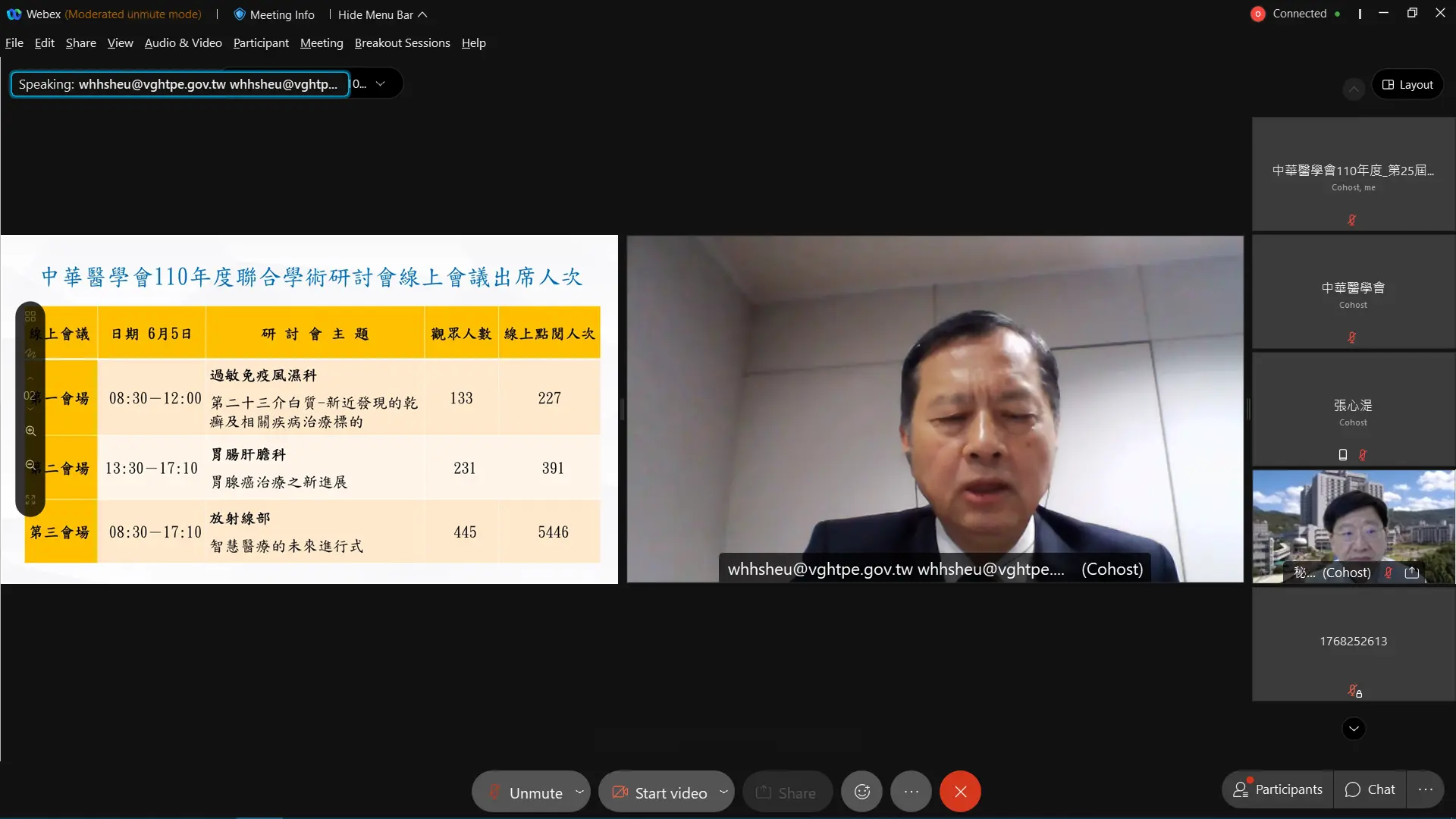This screenshot has height=819, width=1456.
Task: Select the 秘... (Cohost) video thumbnail
Action: [x=1353, y=526]
